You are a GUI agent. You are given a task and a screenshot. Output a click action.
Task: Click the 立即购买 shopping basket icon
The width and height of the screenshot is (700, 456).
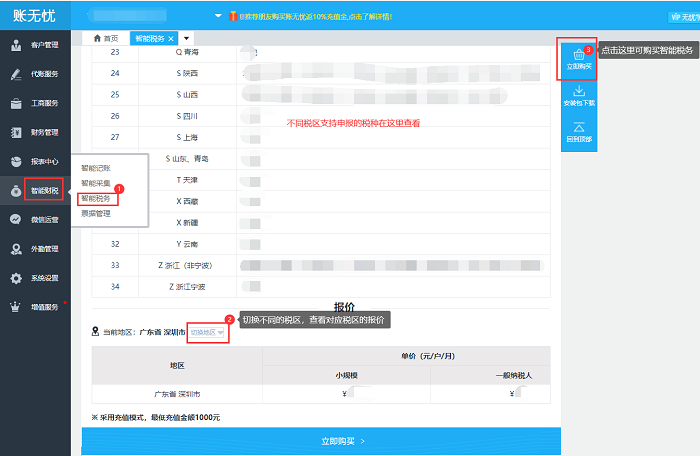coord(579,55)
